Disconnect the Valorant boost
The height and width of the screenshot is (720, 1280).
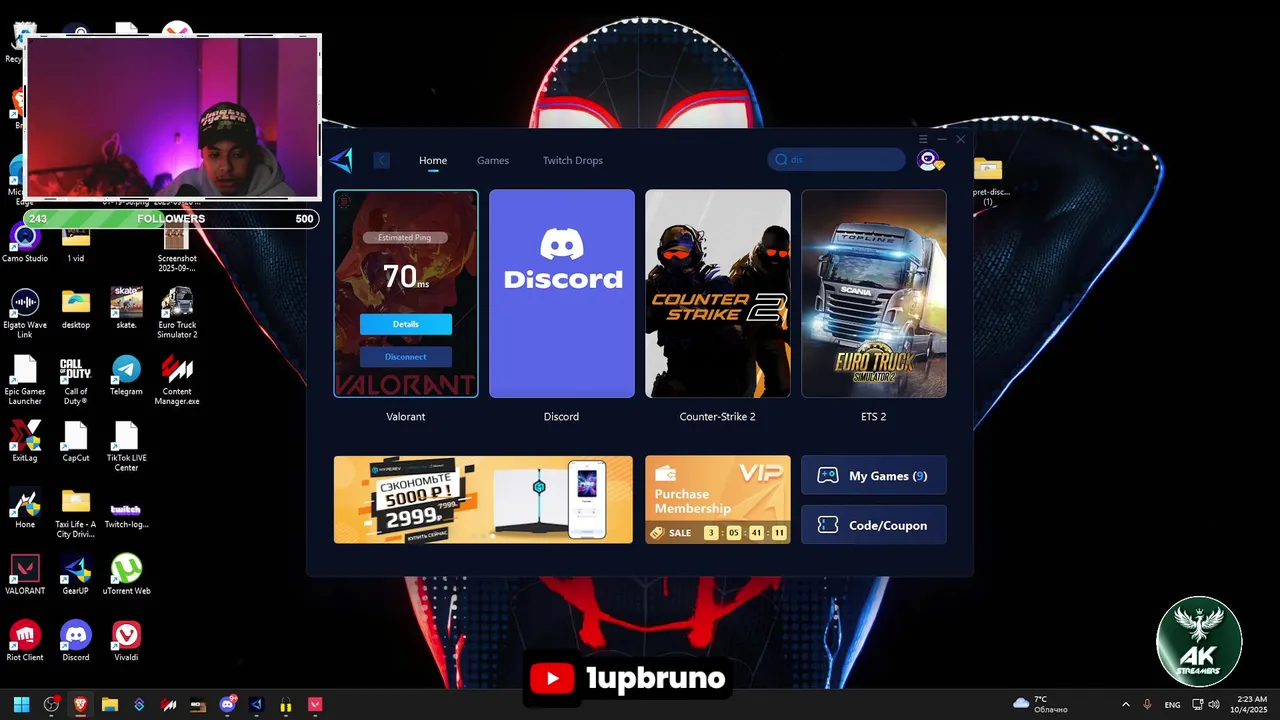click(406, 357)
